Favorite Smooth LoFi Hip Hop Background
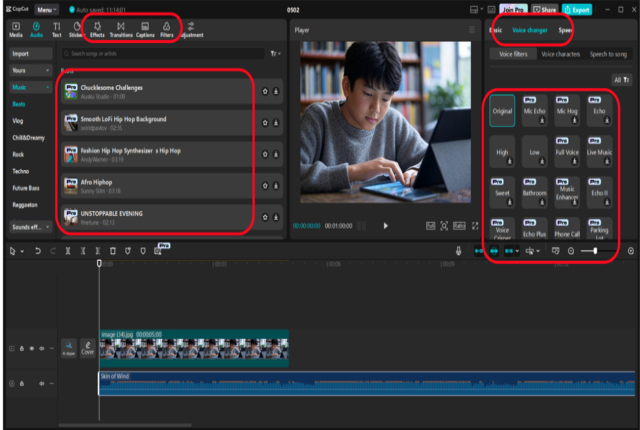Screen dimensions: 640x430 coord(265,122)
